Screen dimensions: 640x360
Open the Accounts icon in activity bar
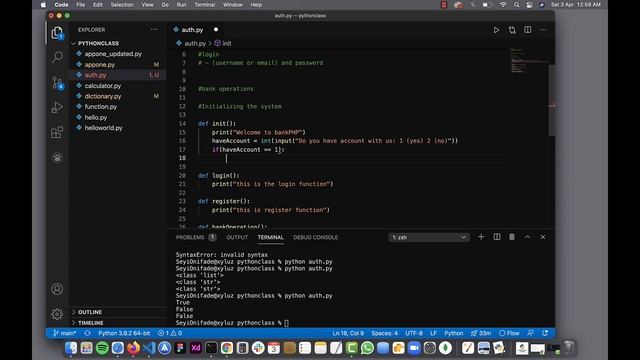pyautogui.click(x=57, y=289)
